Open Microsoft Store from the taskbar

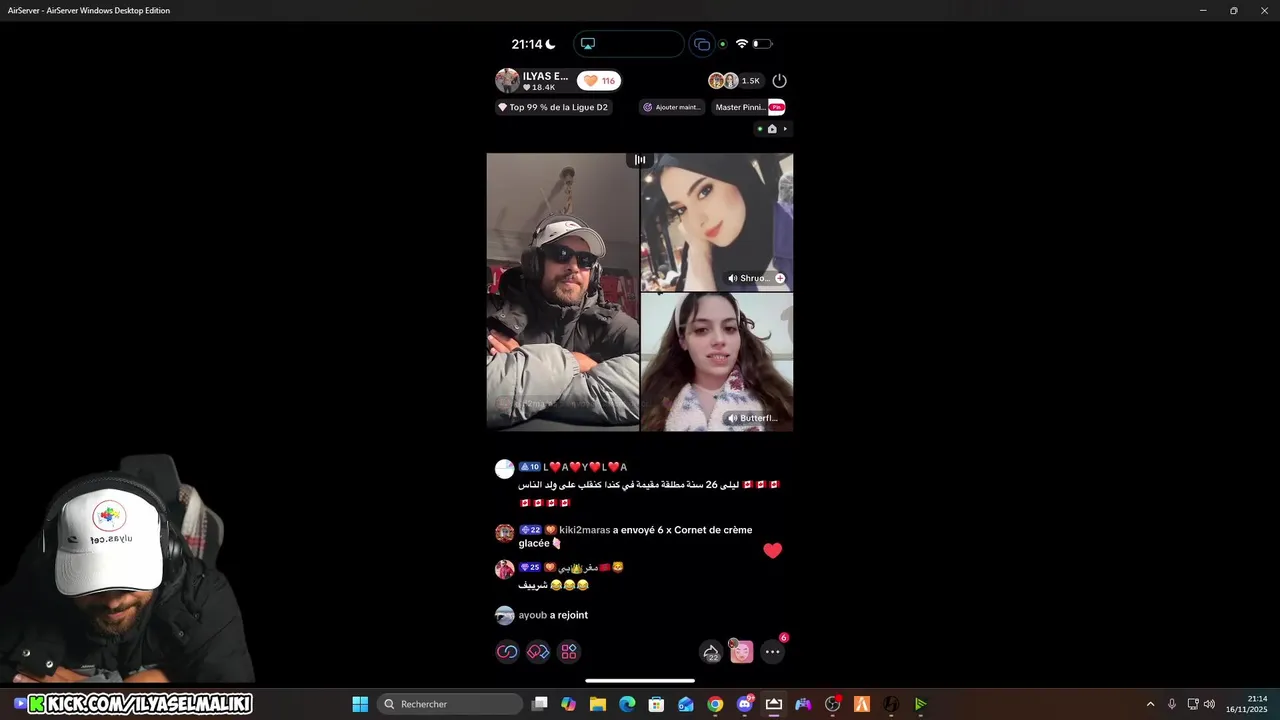[x=656, y=704]
